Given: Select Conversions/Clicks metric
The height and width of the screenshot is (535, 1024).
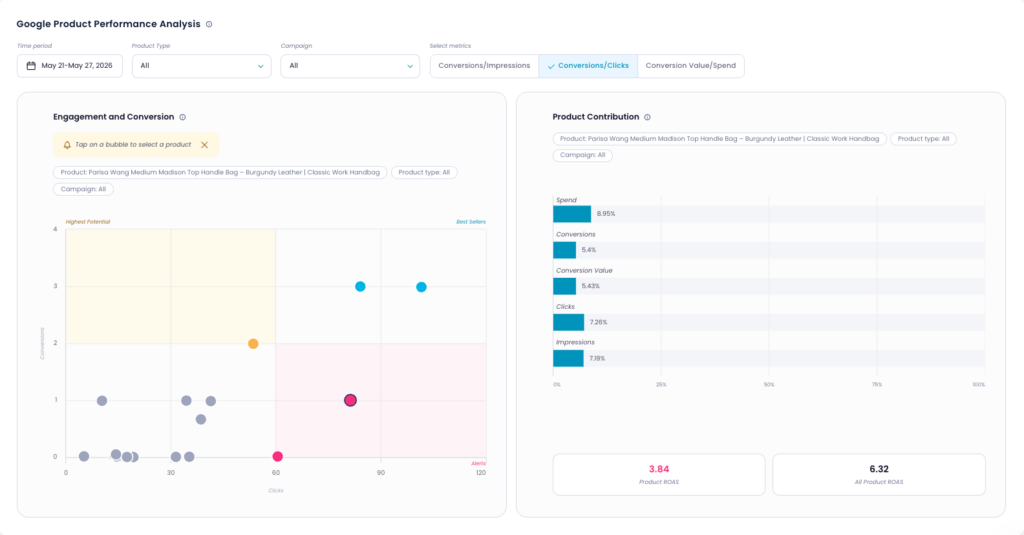Looking at the screenshot, I should click(x=588, y=65).
